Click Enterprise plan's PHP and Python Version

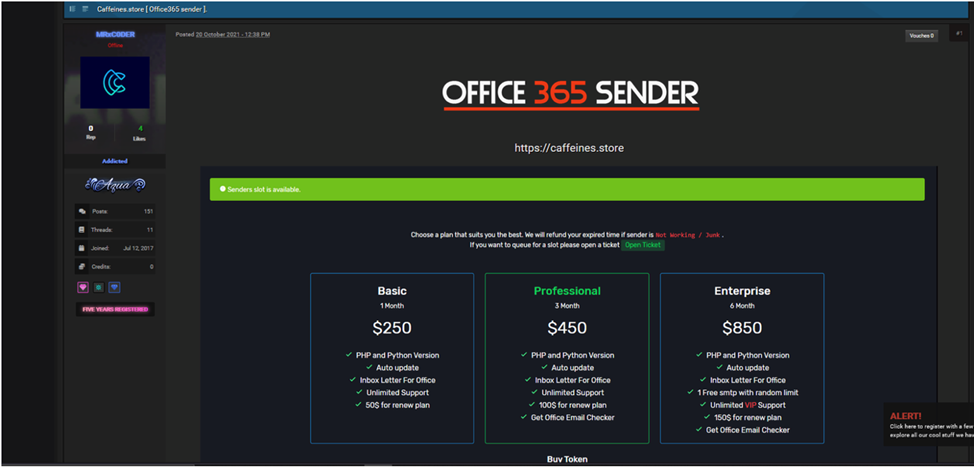(747, 355)
